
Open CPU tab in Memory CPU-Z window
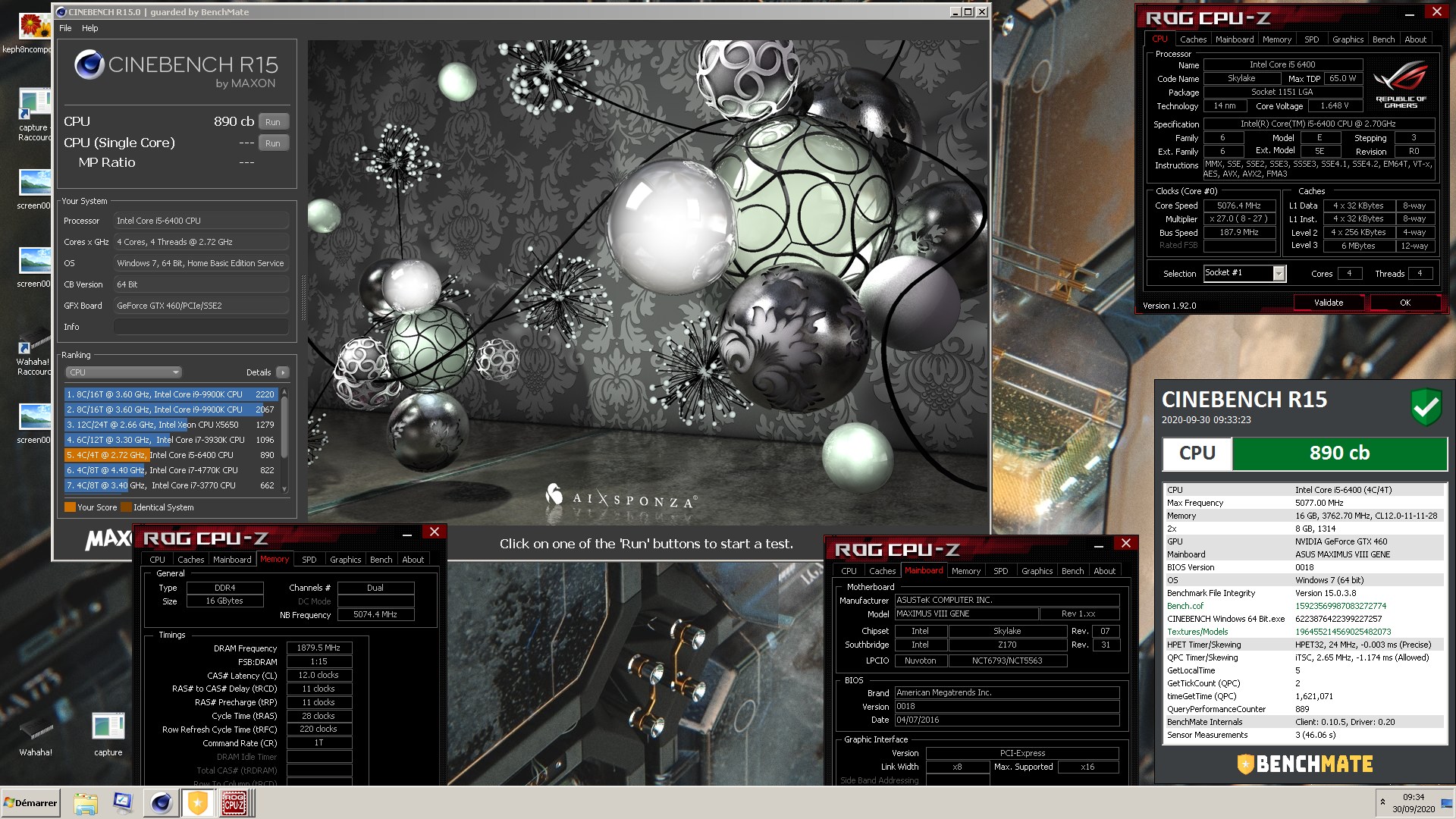pyautogui.click(x=157, y=560)
